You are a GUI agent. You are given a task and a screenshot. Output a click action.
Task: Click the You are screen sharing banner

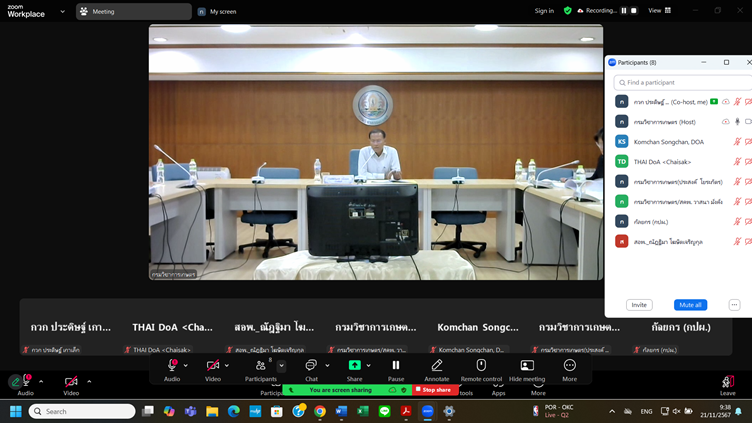pos(341,390)
